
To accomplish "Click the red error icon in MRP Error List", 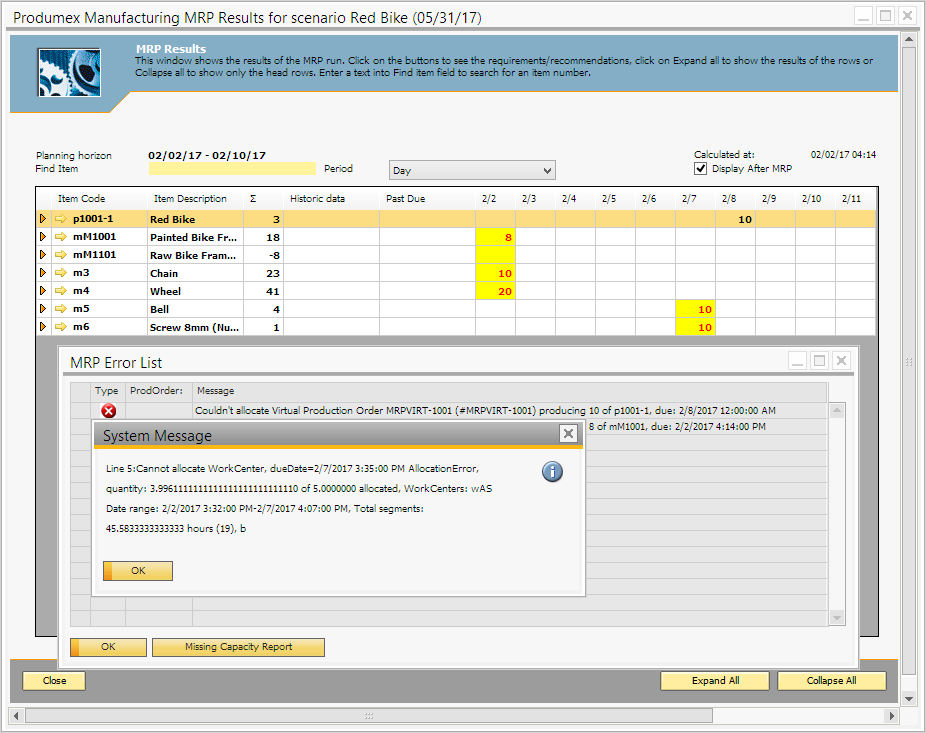I will click(x=109, y=411).
